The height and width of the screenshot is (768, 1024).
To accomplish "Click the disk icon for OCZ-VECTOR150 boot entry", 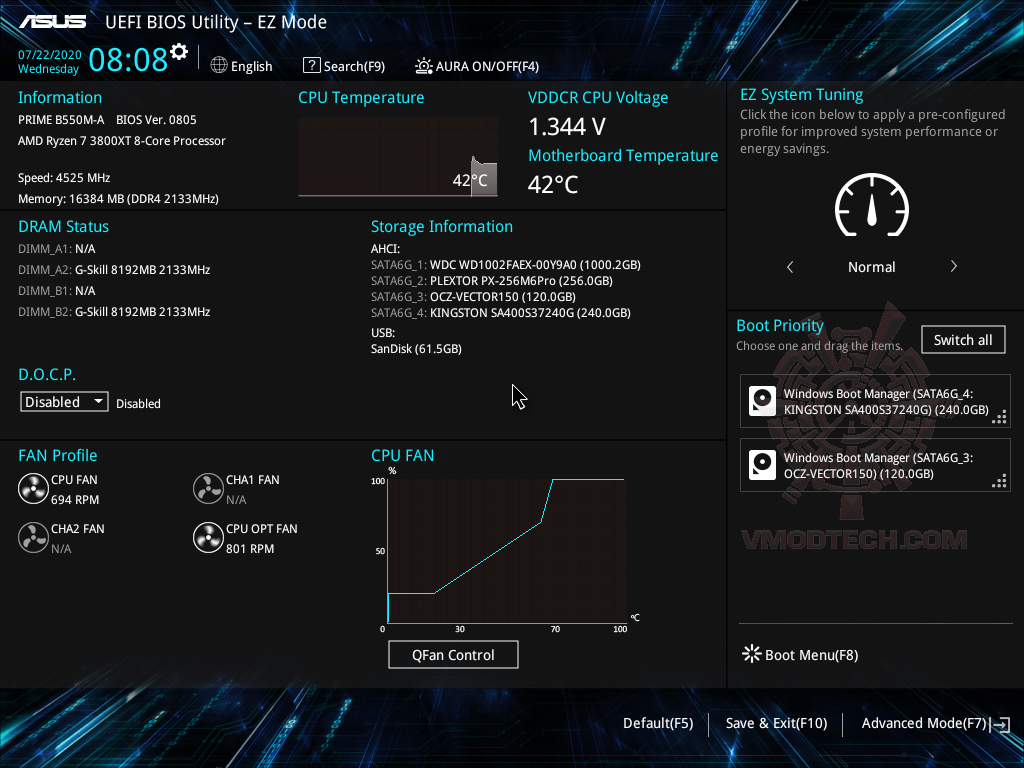I will pyautogui.click(x=762, y=465).
